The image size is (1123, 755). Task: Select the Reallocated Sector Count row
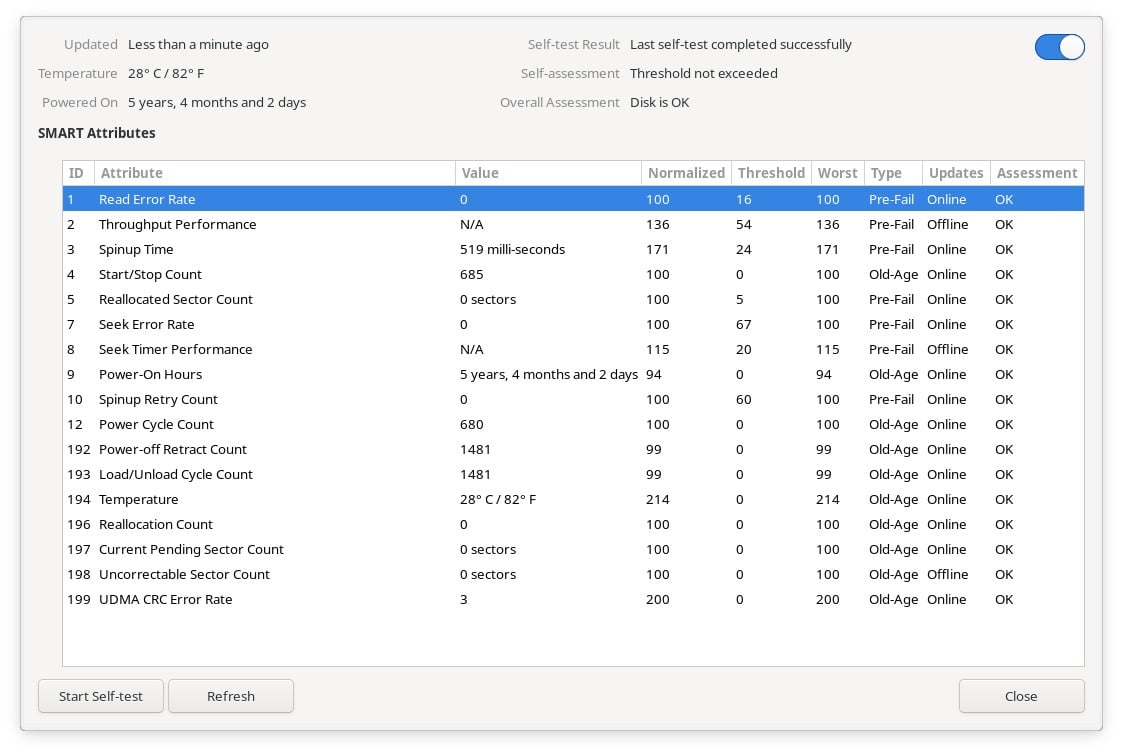coord(176,300)
